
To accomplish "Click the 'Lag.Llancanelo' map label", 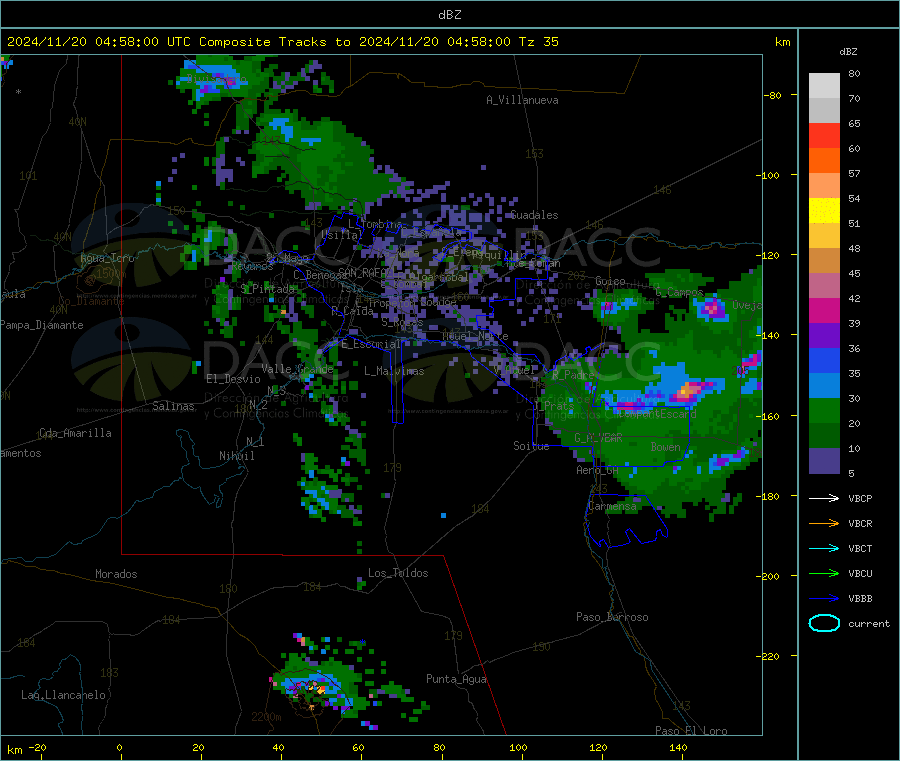I will click(64, 695).
